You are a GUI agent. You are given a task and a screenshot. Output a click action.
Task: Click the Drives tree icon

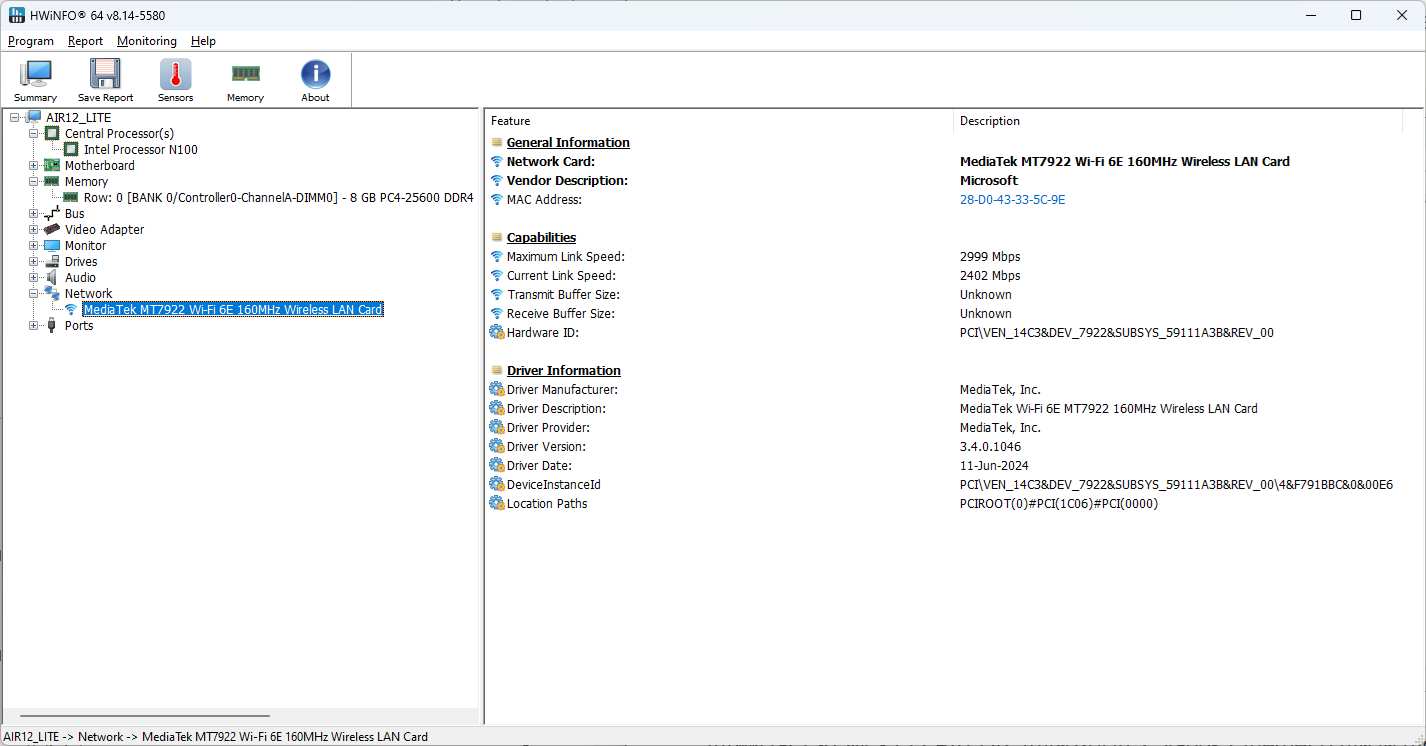(x=52, y=262)
